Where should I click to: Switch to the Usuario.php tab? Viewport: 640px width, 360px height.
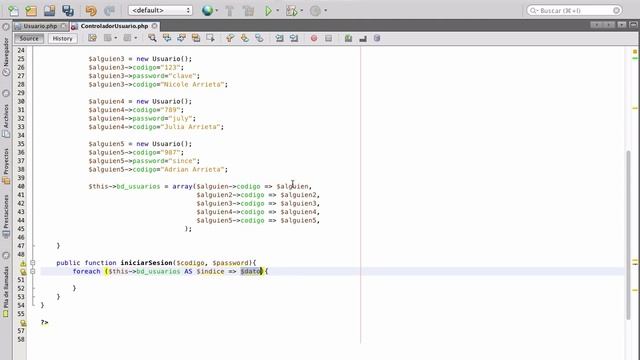coord(40,26)
